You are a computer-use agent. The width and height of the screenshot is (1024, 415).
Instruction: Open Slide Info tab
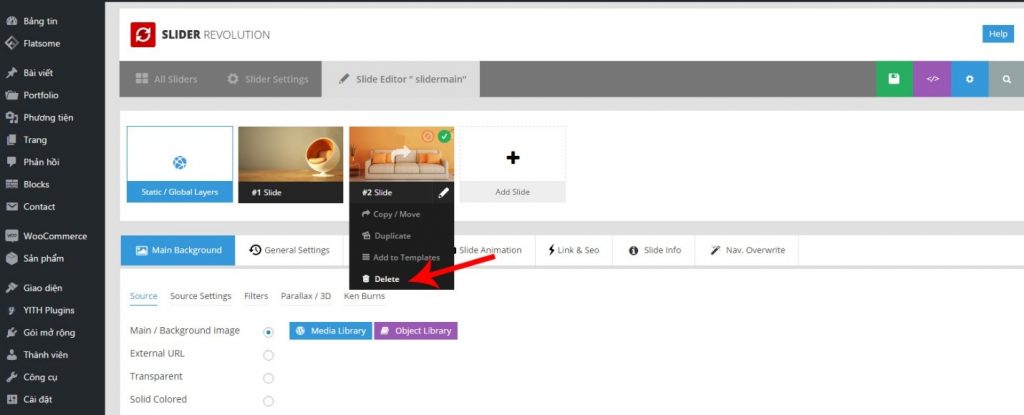(x=654, y=250)
